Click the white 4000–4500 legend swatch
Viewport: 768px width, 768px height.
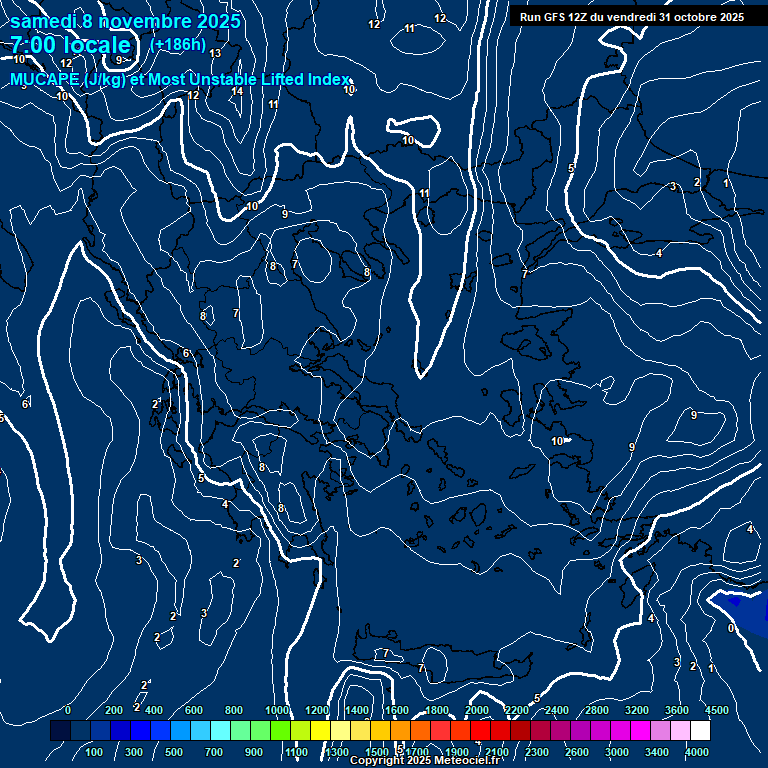point(700,730)
